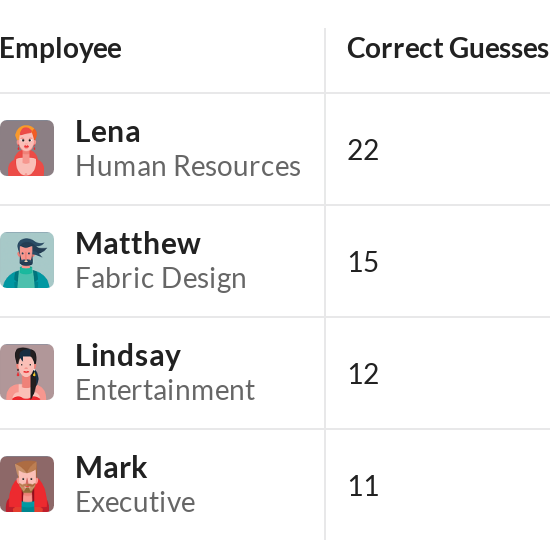Click Lindsay's score of 12

click(363, 374)
